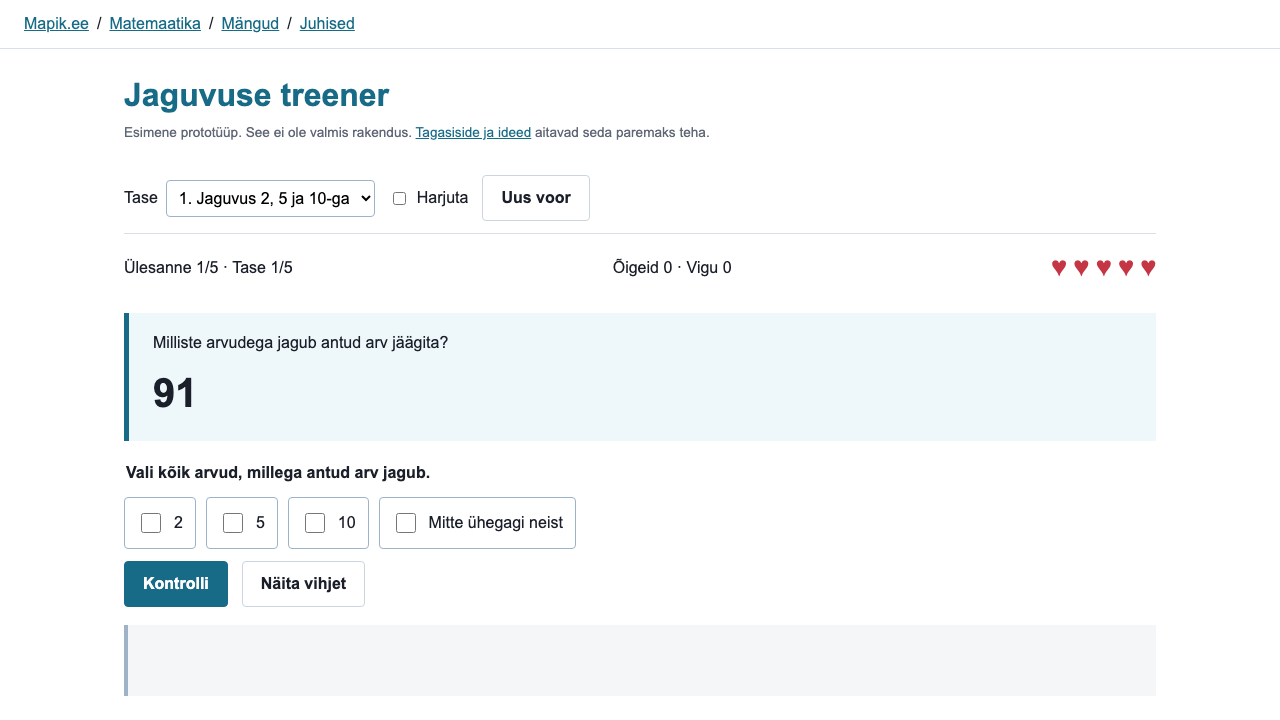This screenshot has height=720, width=1280.
Task: Open the Mängud breadcrumb link
Action: tap(250, 23)
